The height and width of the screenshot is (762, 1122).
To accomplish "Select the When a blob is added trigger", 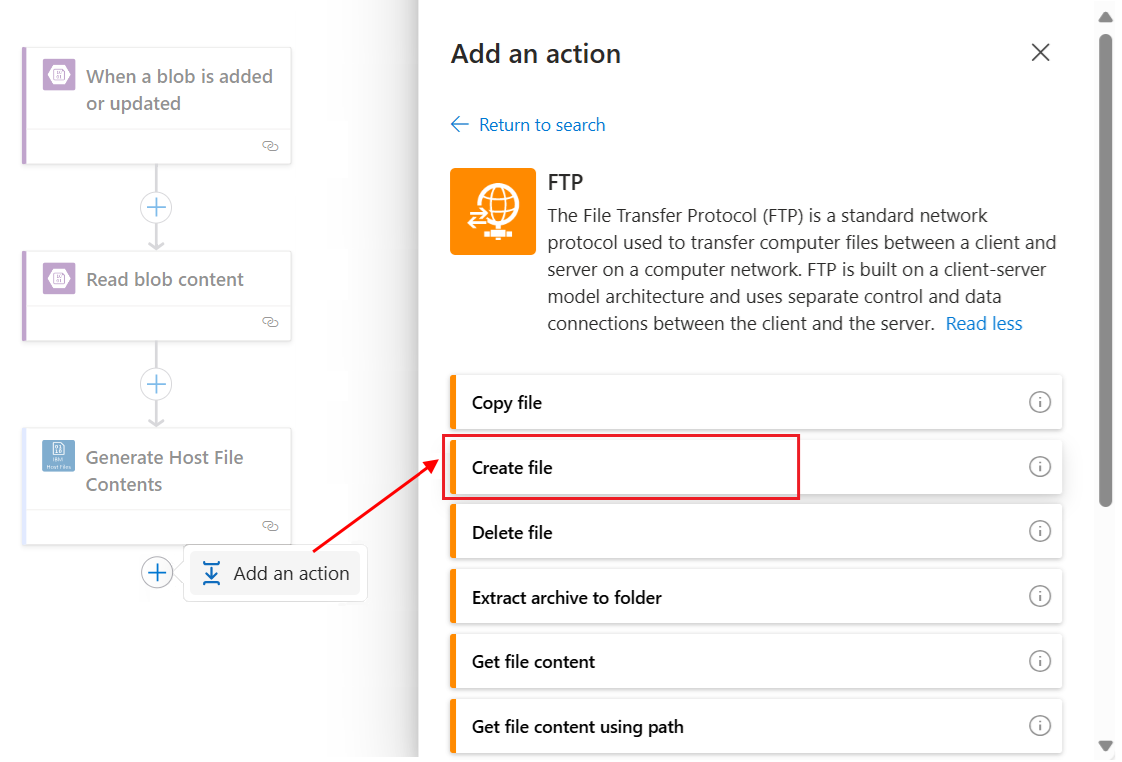I will (x=178, y=90).
